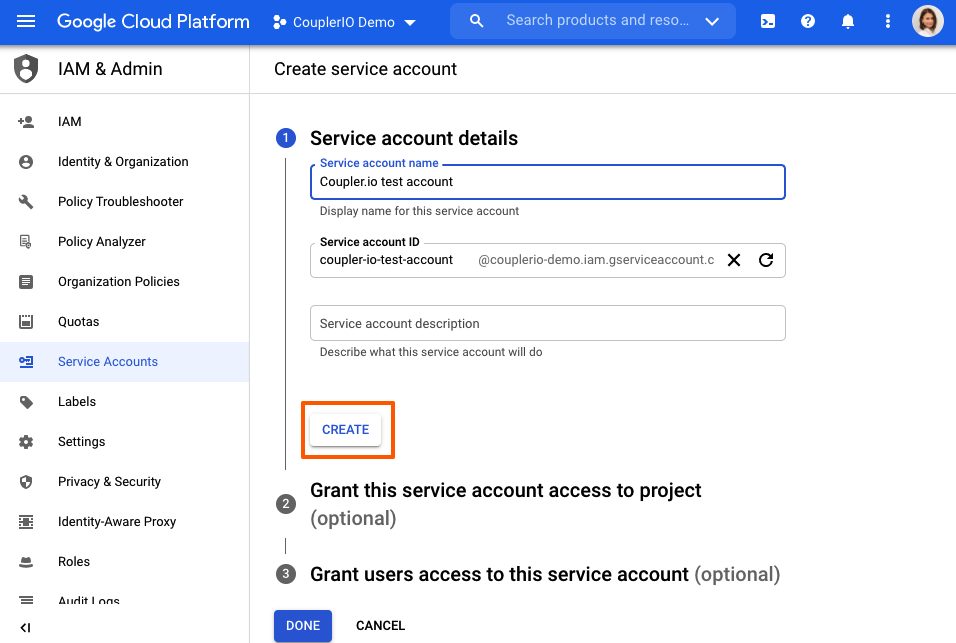Image resolution: width=956 pixels, height=643 pixels.
Task: Expand step 2 Grant service account access
Action: tap(505, 491)
